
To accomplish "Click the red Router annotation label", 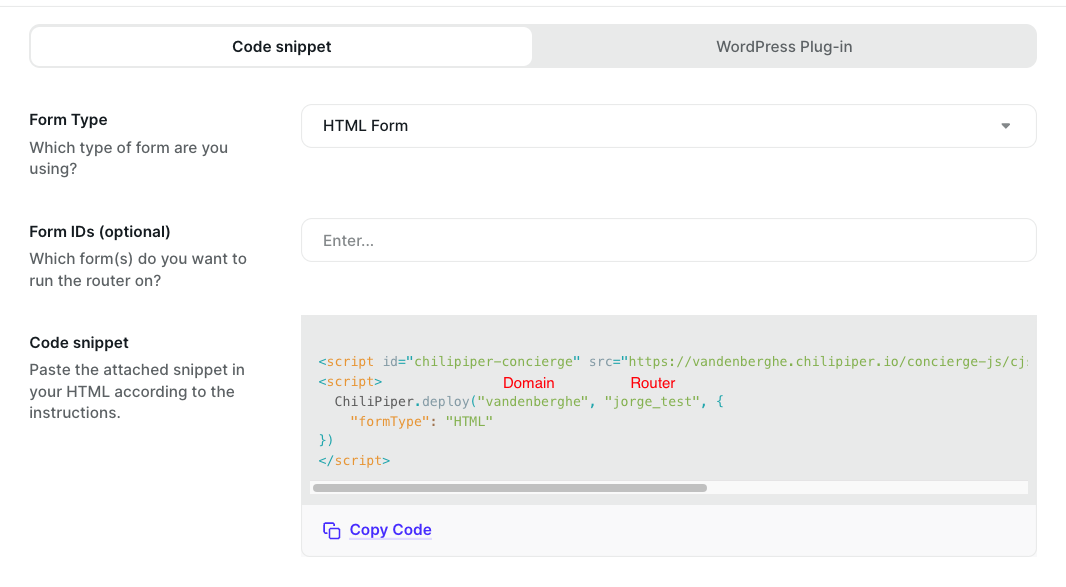I will pyautogui.click(x=652, y=383).
